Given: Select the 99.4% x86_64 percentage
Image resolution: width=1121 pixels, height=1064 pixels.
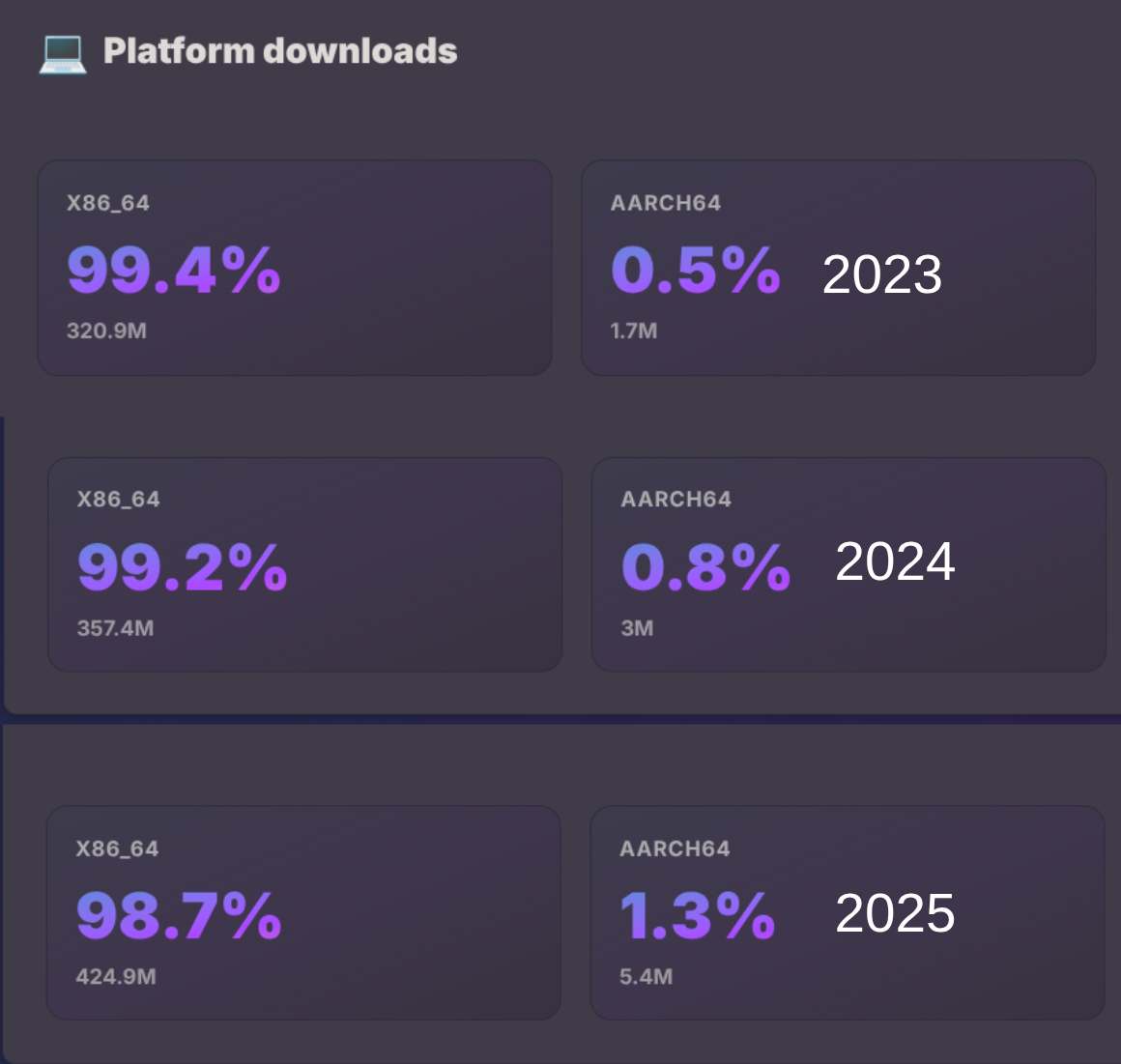Looking at the screenshot, I should (x=174, y=270).
